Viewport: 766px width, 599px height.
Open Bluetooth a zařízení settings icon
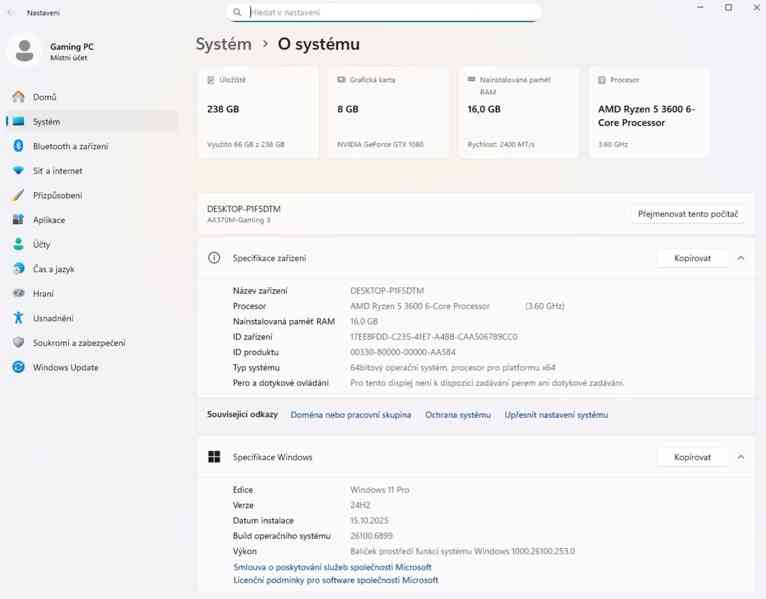point(18,146)
